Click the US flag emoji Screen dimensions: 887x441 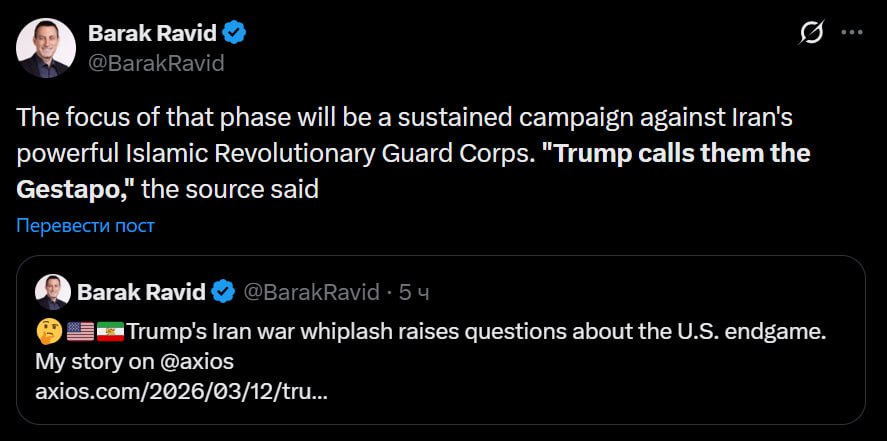[x=79, y=330]
